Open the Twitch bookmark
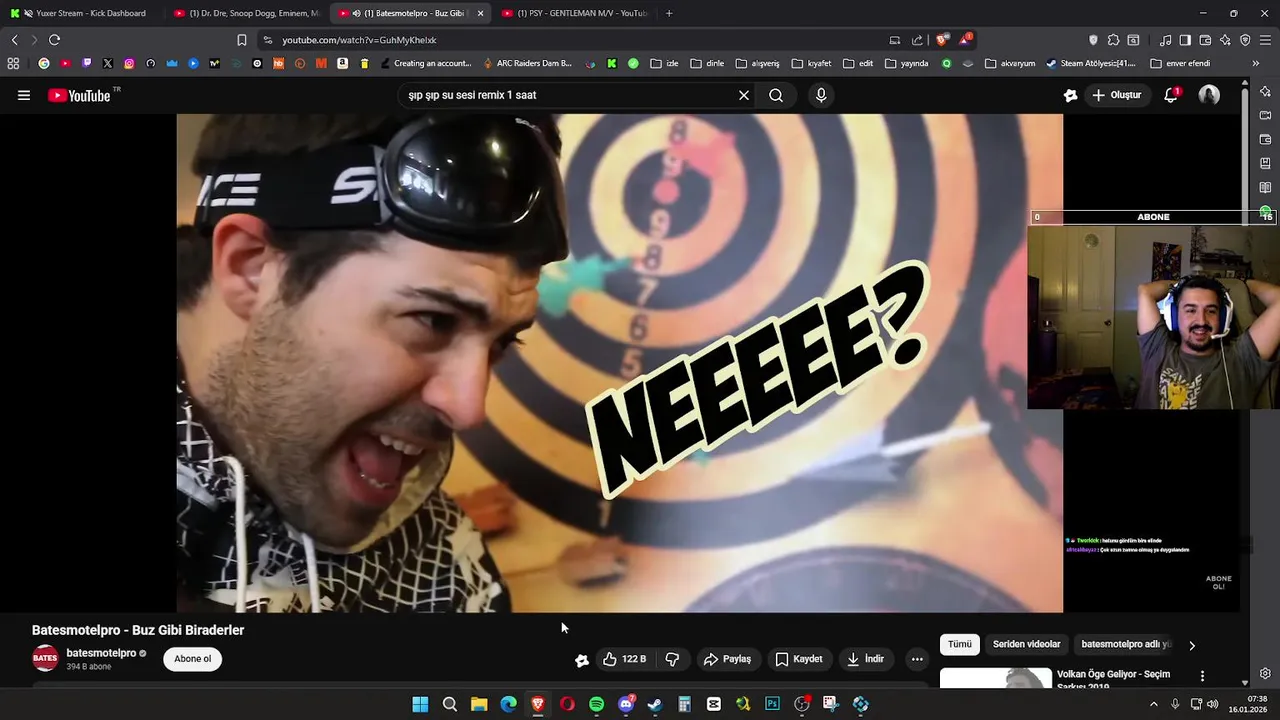 (86, 63)
